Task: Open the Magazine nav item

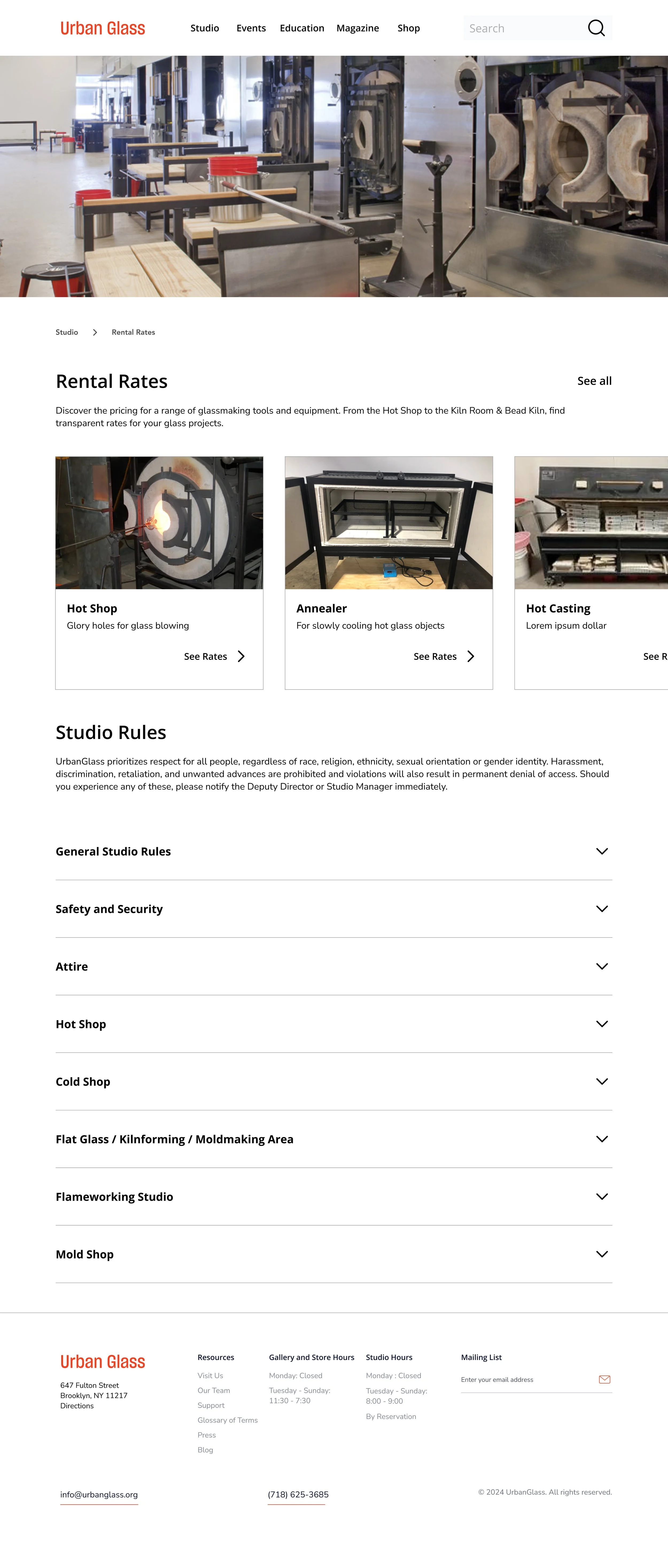Action: (357, 28)
